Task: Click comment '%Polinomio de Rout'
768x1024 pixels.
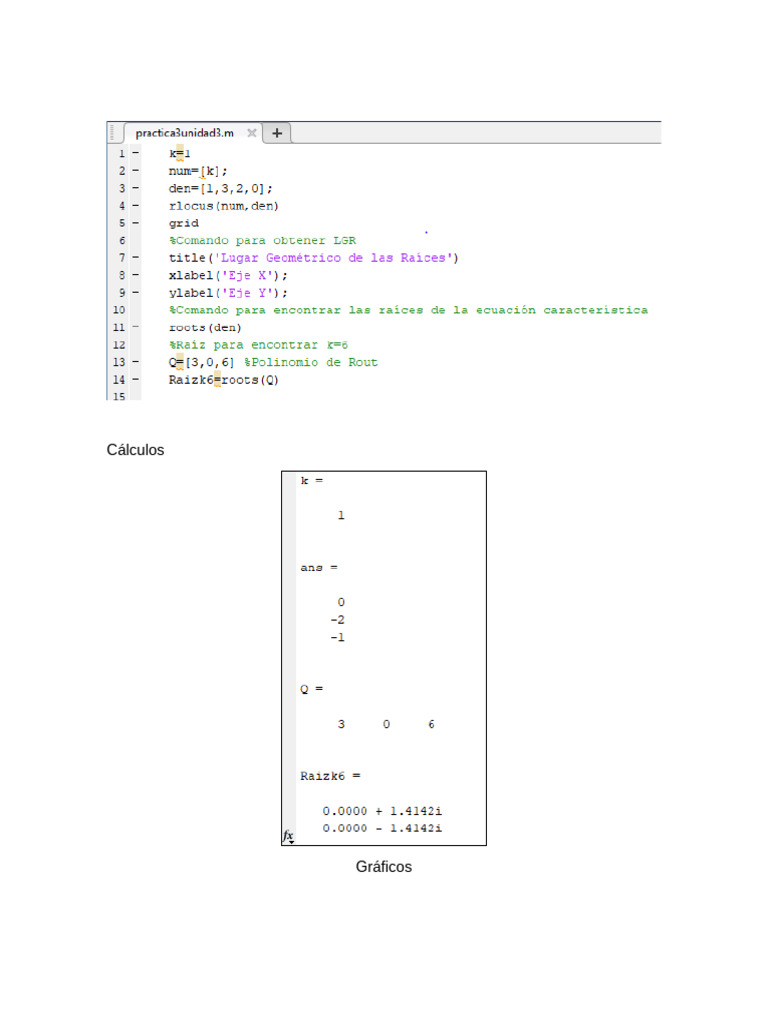Action: pyautogui.click(x=311, y=362)
